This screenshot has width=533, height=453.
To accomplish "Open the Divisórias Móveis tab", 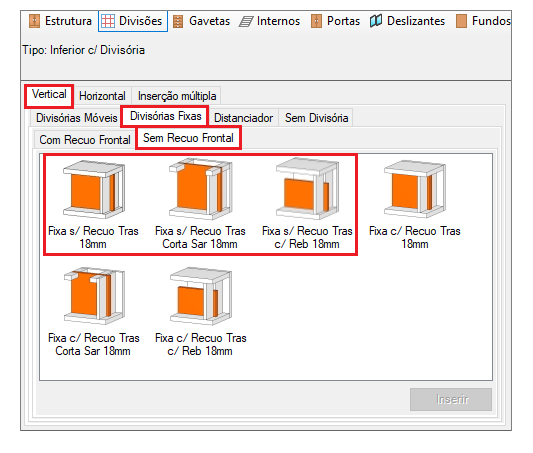I will click(76, 118).
